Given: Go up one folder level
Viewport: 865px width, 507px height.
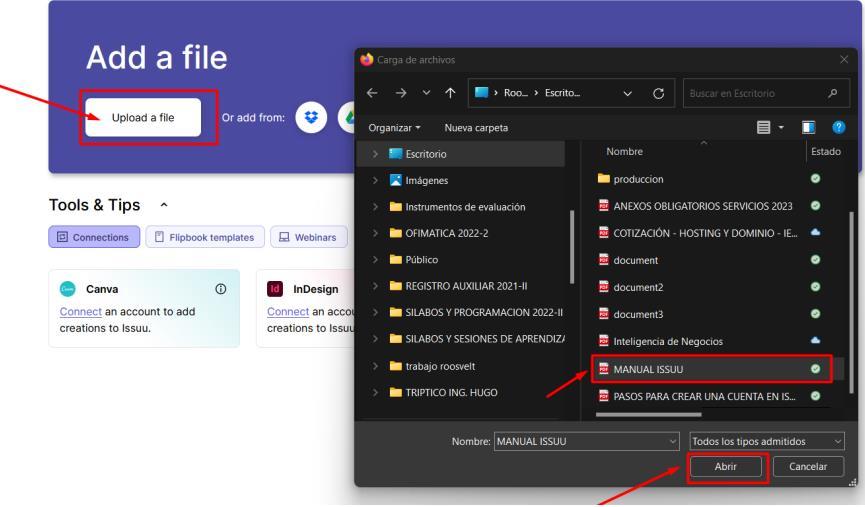Looking at the screenshot, I should 450,93.
